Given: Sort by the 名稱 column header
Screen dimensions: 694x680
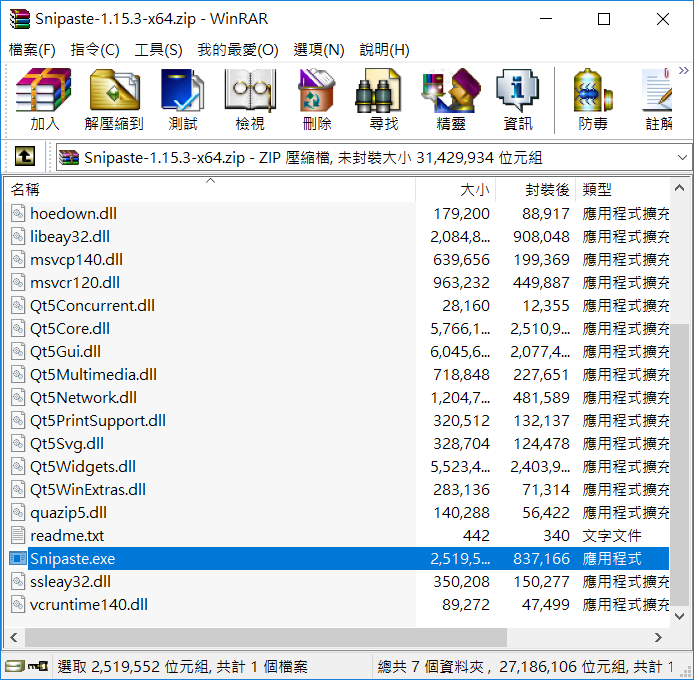Looking at the screenshot, I should pos(210,190).
